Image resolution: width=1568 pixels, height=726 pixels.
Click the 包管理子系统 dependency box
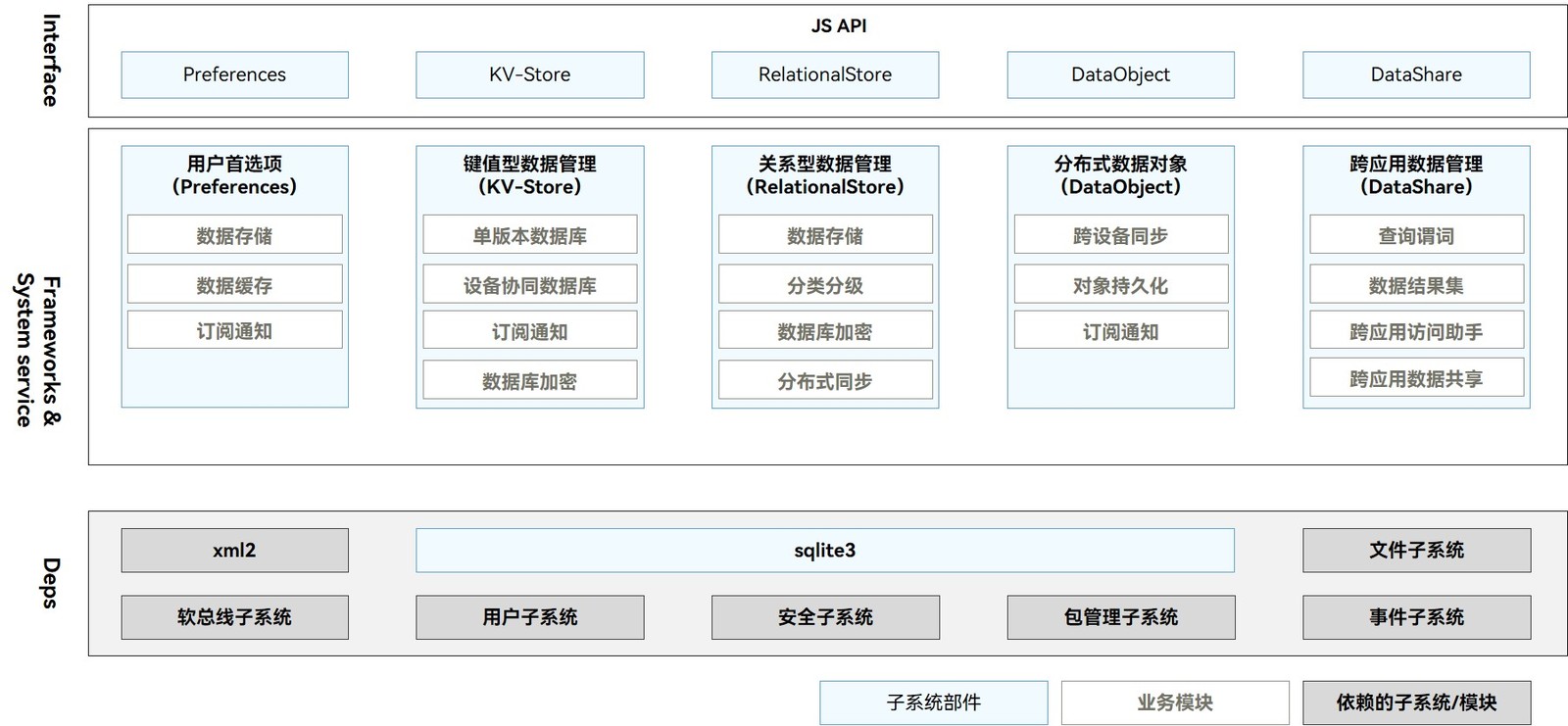1120,617
